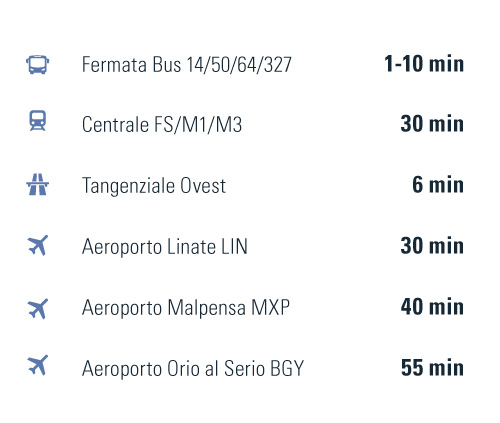Click the MXP airport code text
Viewport: 500px width, 423px height.
pyautogui.click(x=270, y=307)
